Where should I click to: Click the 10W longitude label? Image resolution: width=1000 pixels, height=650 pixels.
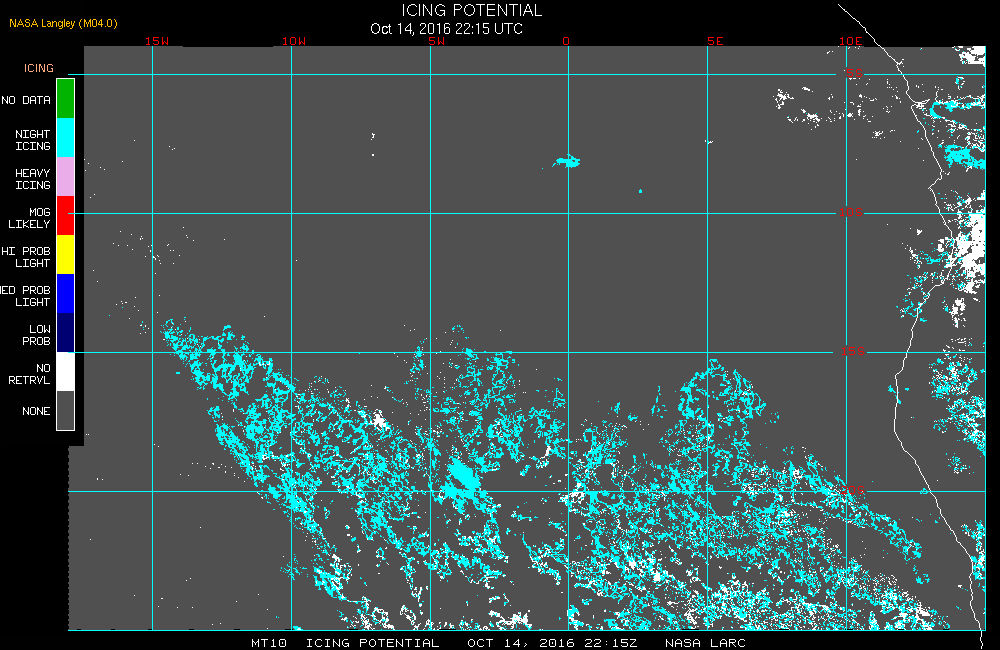[294, 41]
